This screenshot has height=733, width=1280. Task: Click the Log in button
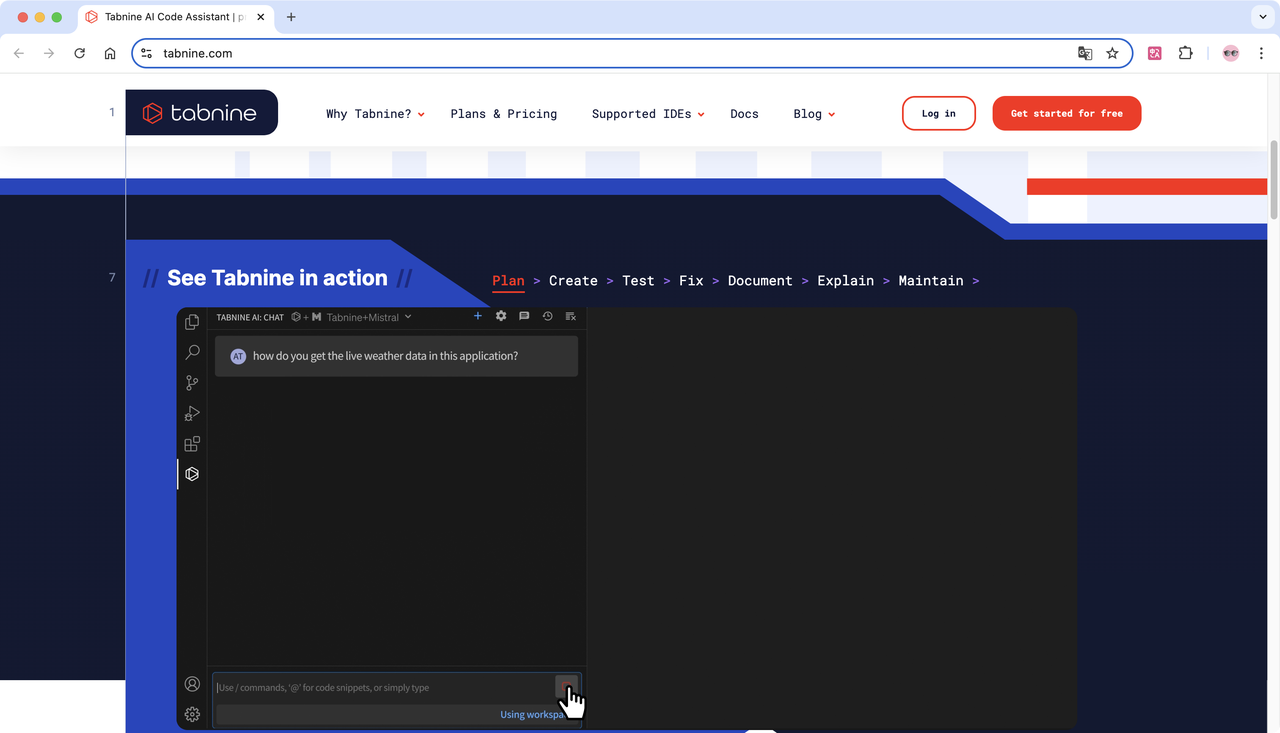click(938, 113)
